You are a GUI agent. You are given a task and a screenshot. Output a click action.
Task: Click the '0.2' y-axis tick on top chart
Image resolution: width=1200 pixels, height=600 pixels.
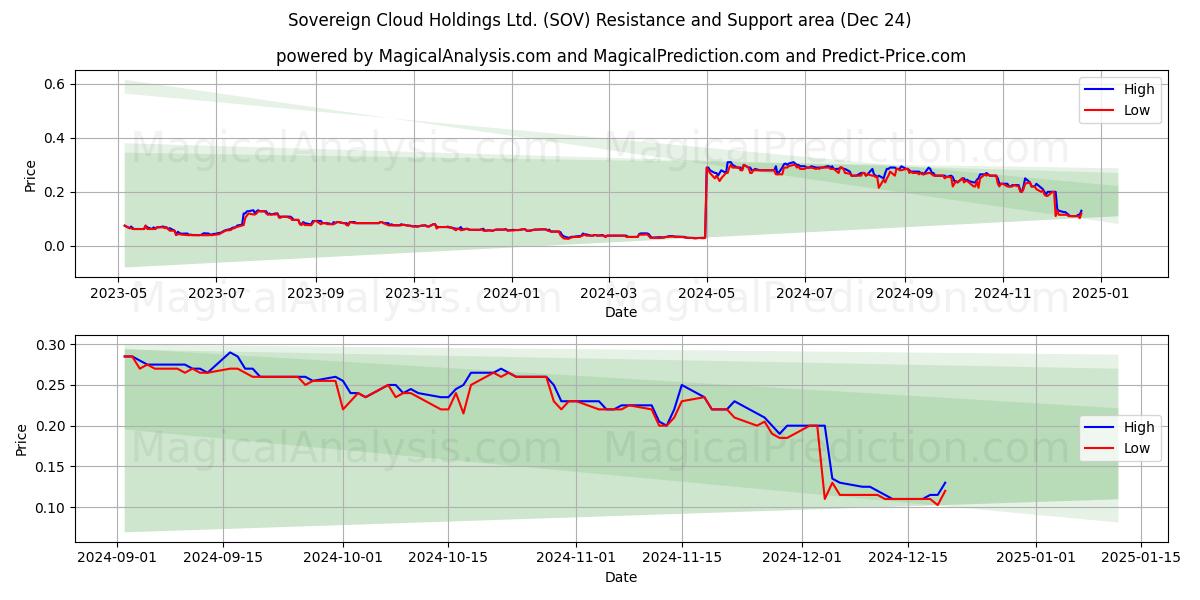tap(53, 192)
